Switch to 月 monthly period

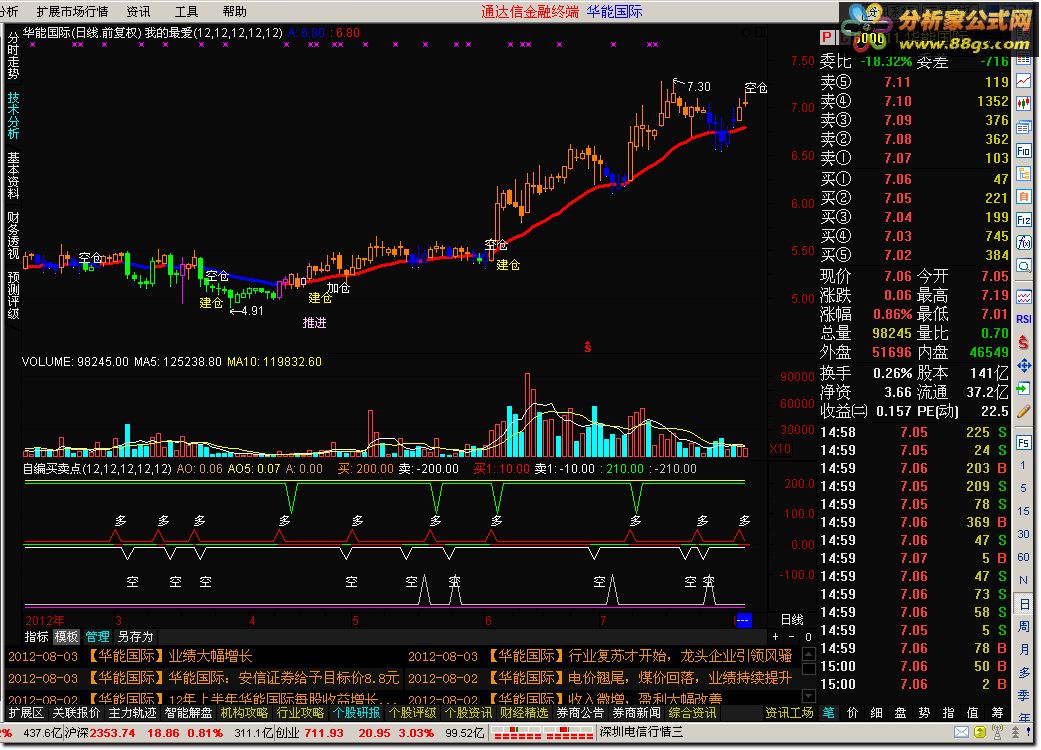pyautogui.click(x=1023, y=650)
